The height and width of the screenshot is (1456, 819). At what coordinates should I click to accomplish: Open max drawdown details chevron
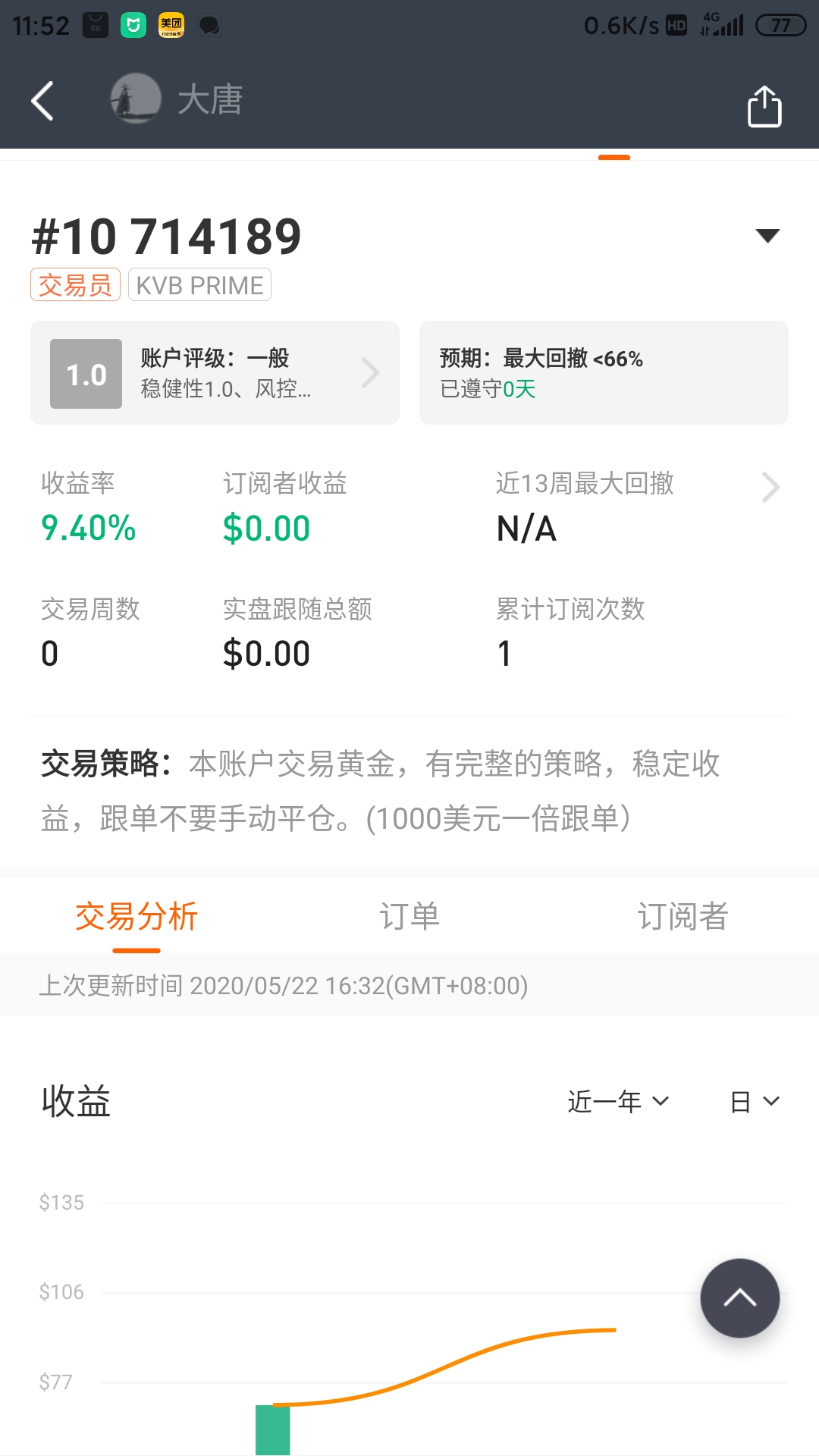coord(770,488)
